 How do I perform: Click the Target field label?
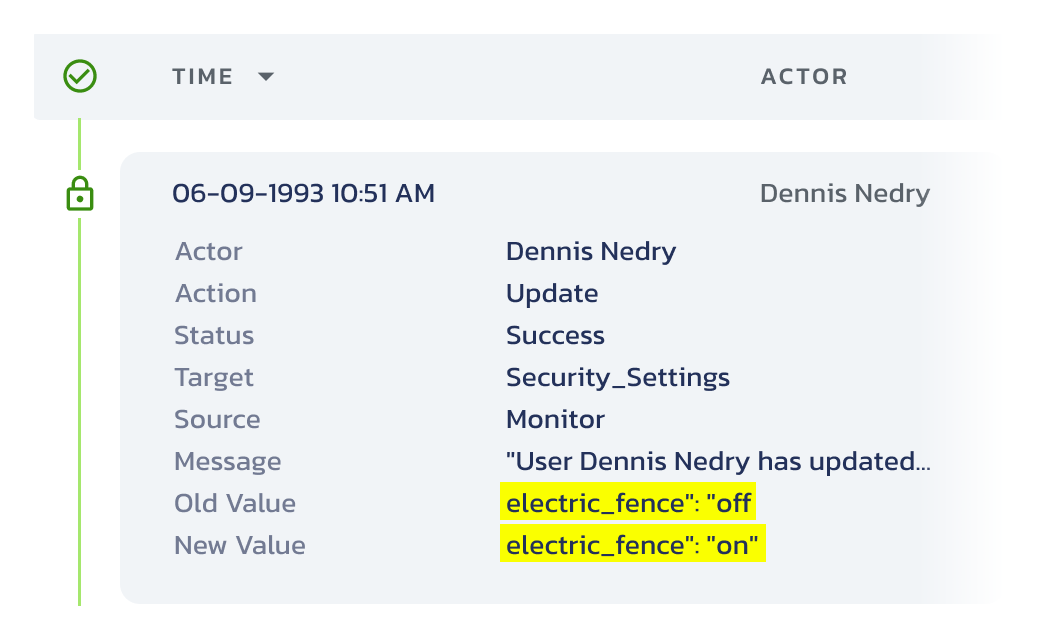[x=214, y=378]
